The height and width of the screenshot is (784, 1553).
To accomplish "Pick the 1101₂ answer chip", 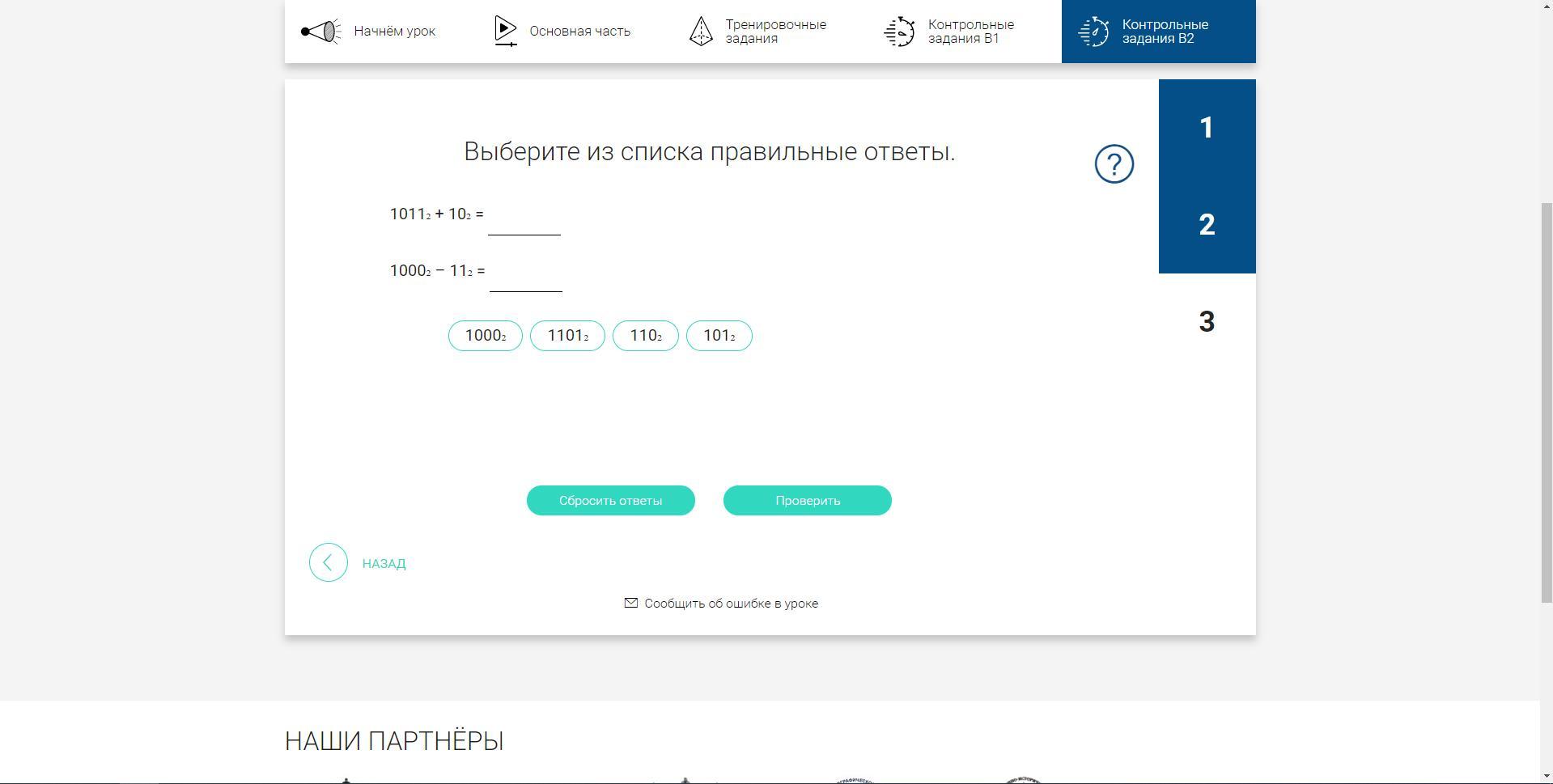I will pyautogui.click(x=567, y=336).
